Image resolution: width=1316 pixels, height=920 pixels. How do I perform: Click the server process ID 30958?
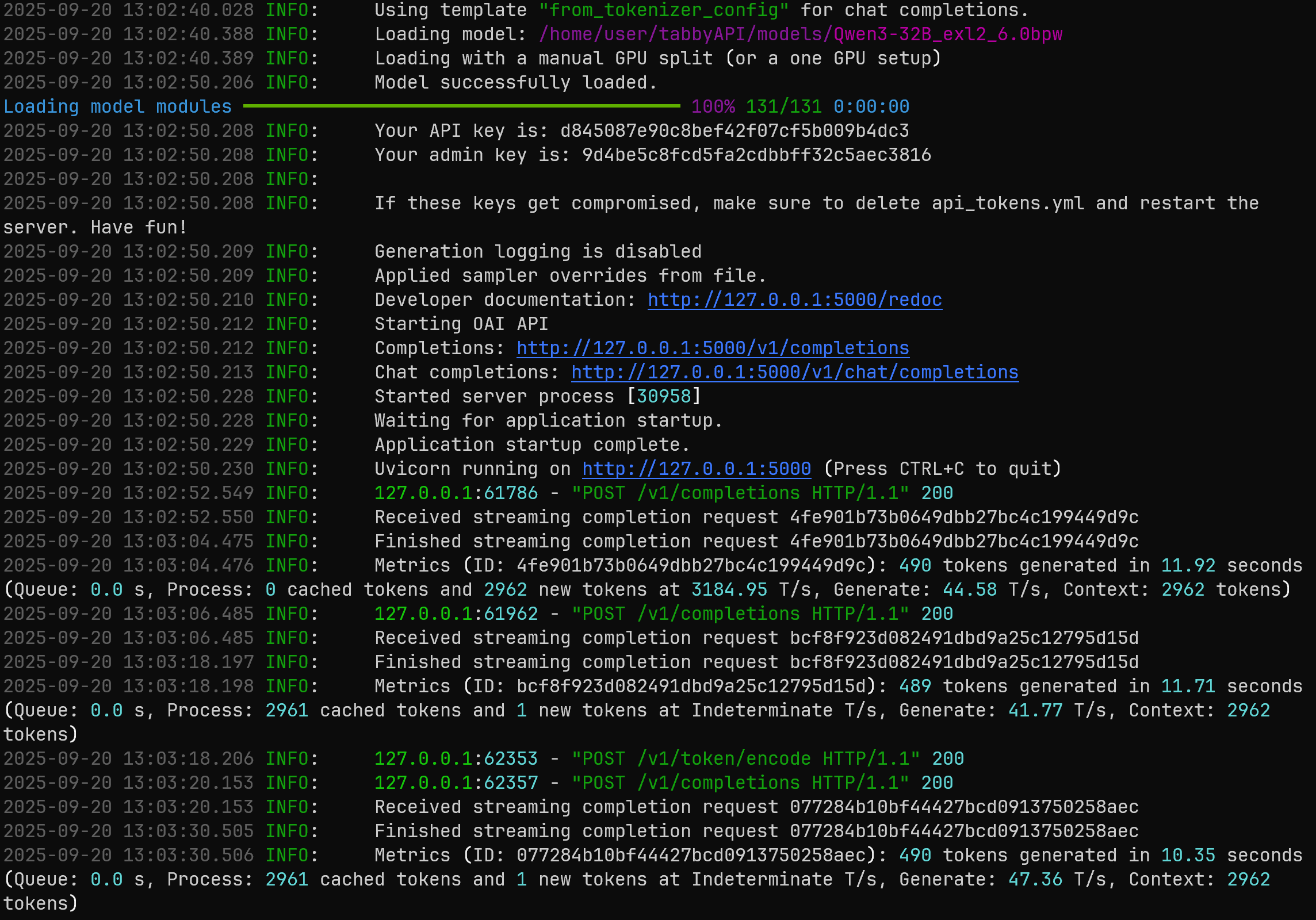664,397
